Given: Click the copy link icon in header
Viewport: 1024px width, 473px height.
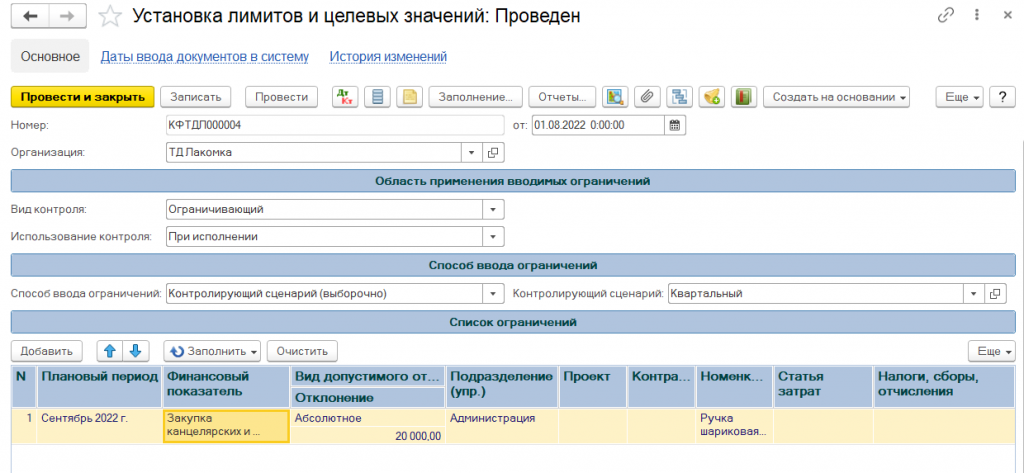Looking at the screenshot, I should tap(945, 16).
